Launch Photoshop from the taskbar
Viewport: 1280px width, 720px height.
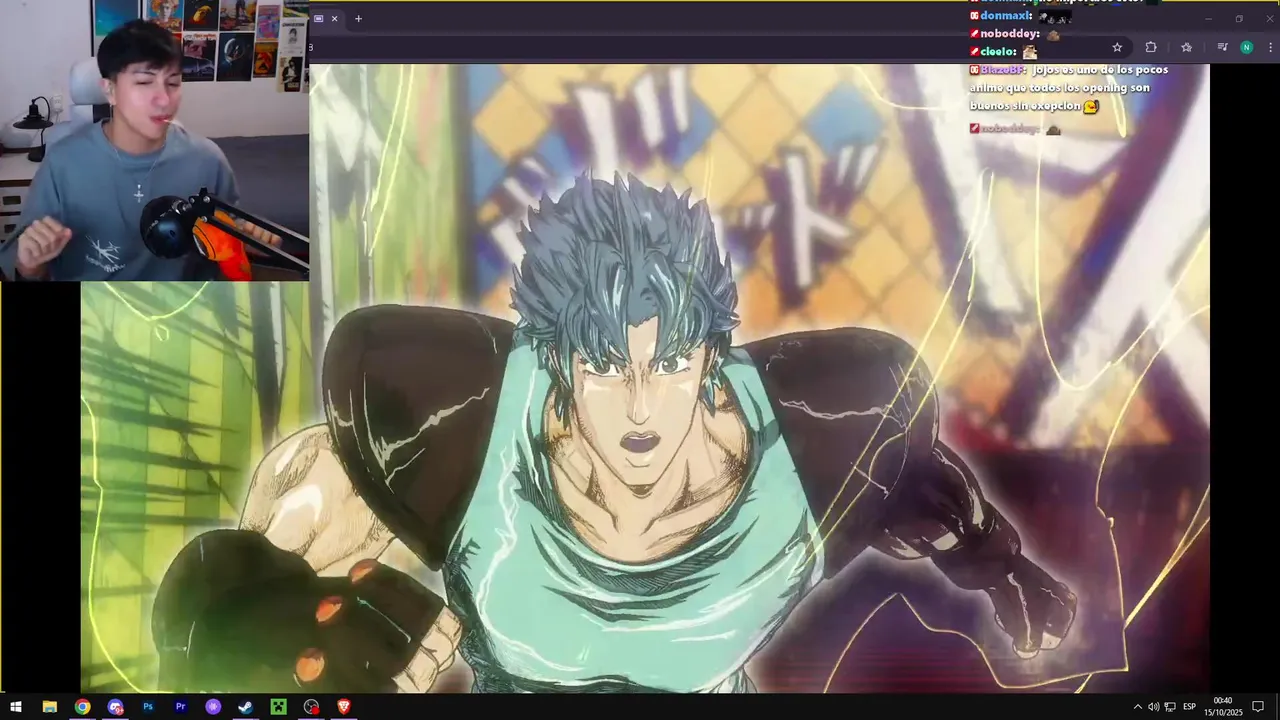[148, 707]
